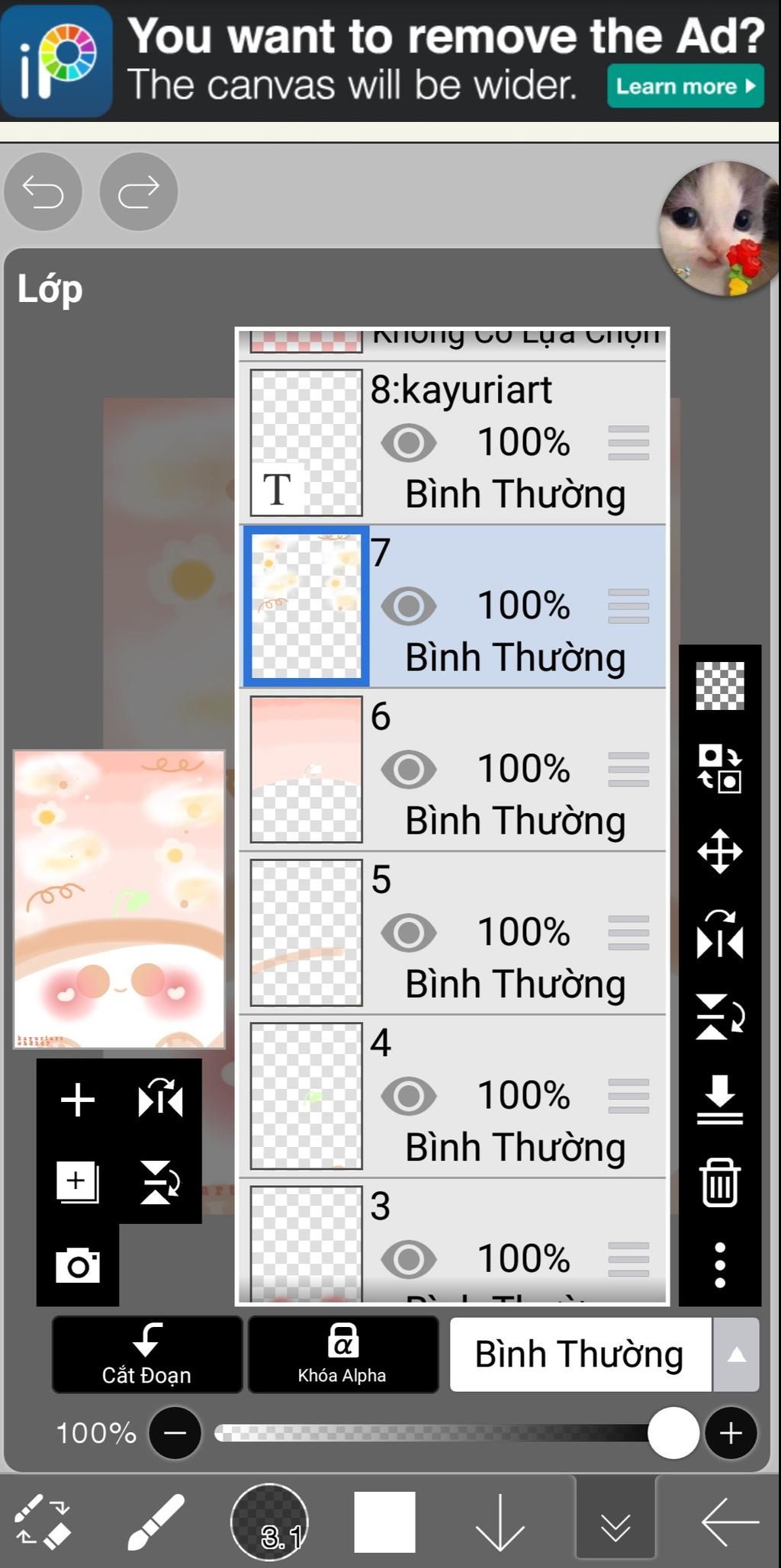Open more options three-dot menu
The height and width of the screenshot is (1568, 781).
pos(720,1265)
